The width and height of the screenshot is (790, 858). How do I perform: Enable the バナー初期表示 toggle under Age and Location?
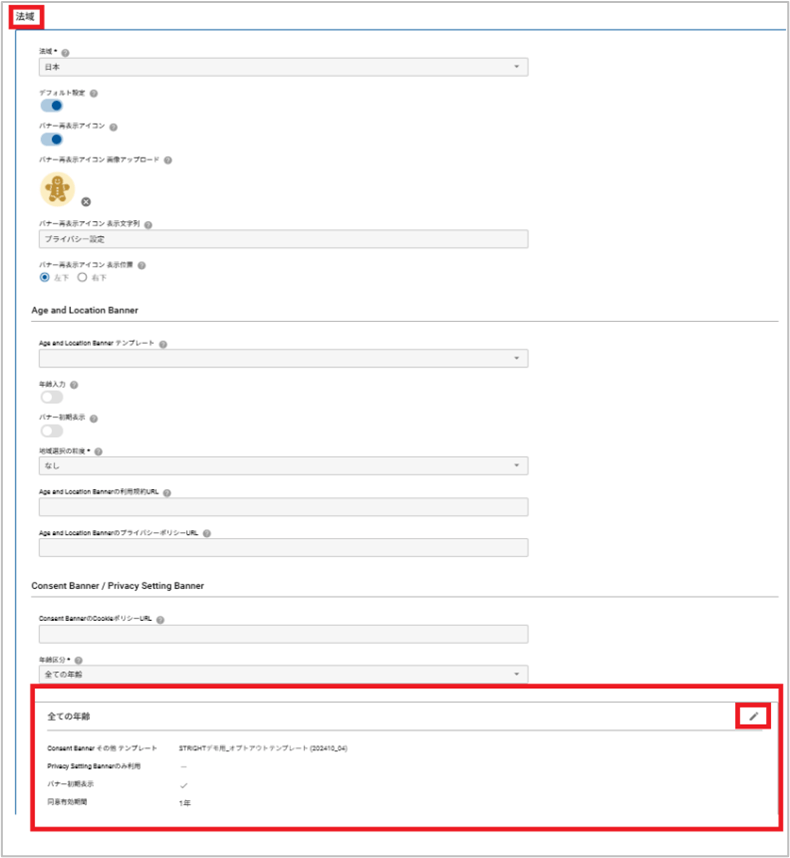click(51, 430)
